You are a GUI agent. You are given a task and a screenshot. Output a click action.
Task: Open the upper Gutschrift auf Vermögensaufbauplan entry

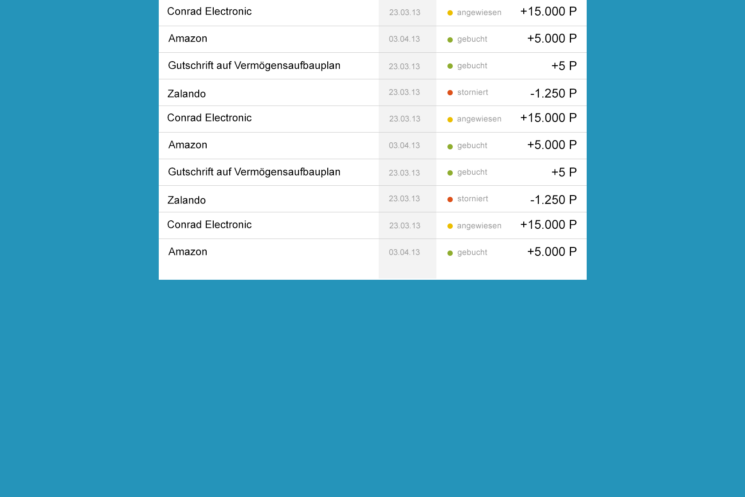254,66
